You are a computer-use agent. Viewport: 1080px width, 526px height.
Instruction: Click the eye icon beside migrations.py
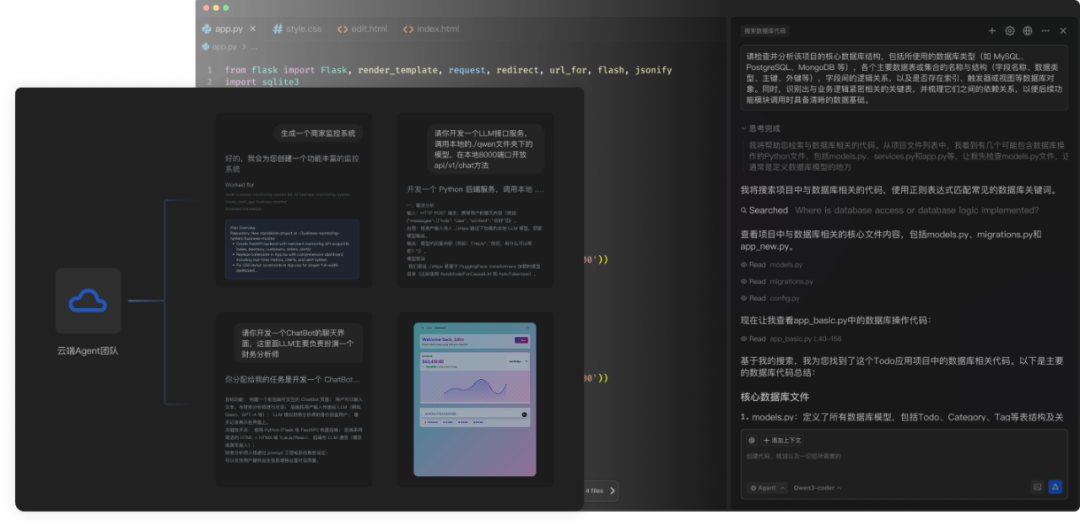(x=744, y=282)
